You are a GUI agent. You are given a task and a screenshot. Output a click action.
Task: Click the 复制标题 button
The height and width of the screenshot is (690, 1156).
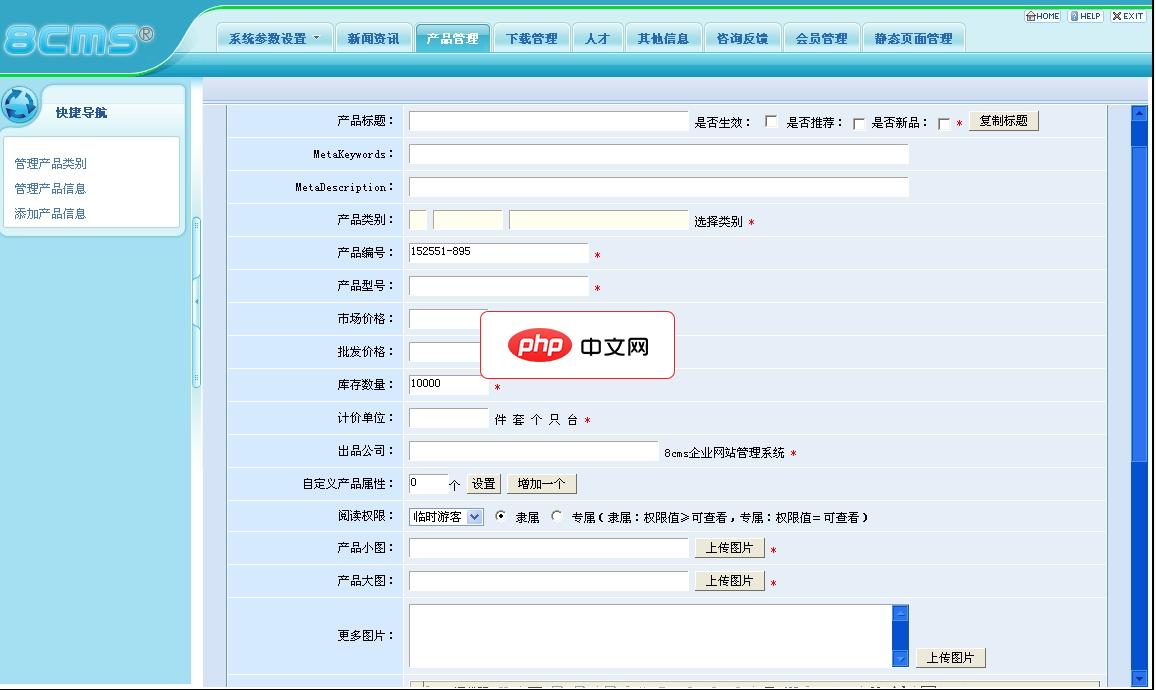point(1003,121)
